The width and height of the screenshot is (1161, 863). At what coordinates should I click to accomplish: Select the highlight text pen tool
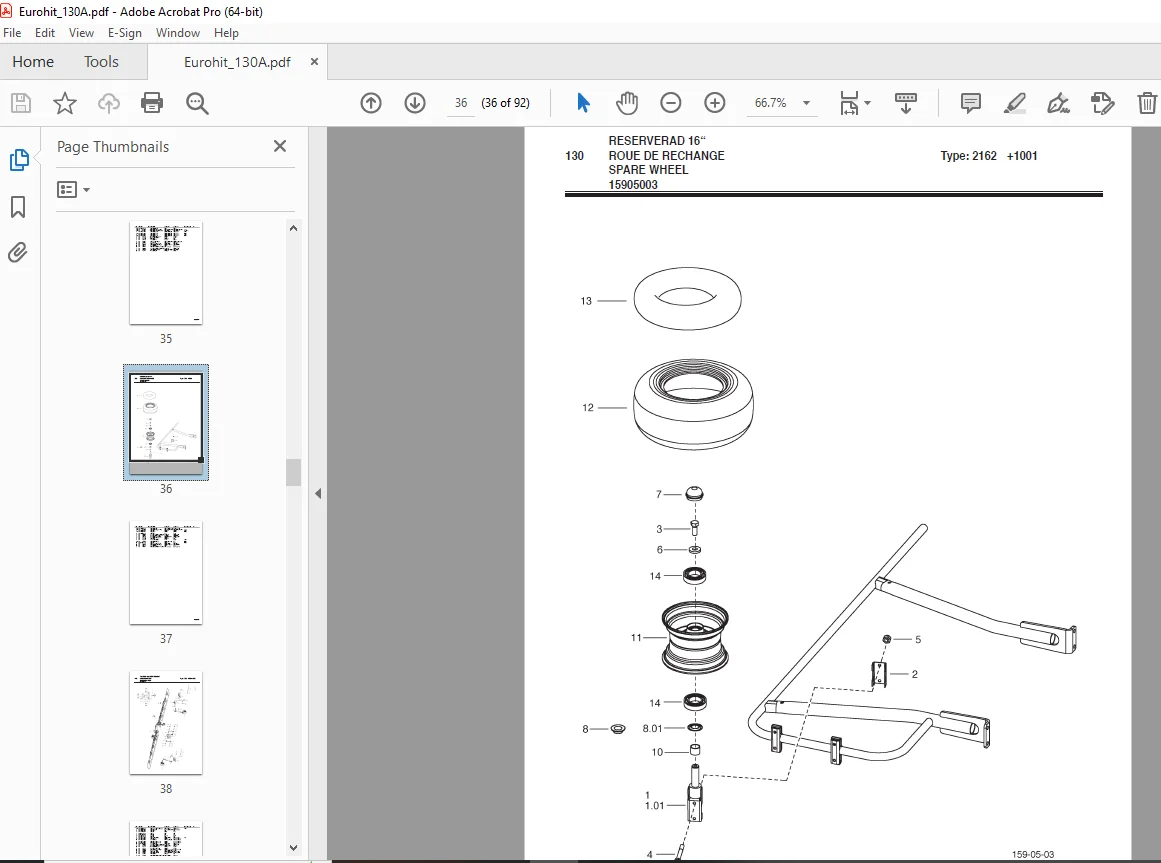[1014, 103]
